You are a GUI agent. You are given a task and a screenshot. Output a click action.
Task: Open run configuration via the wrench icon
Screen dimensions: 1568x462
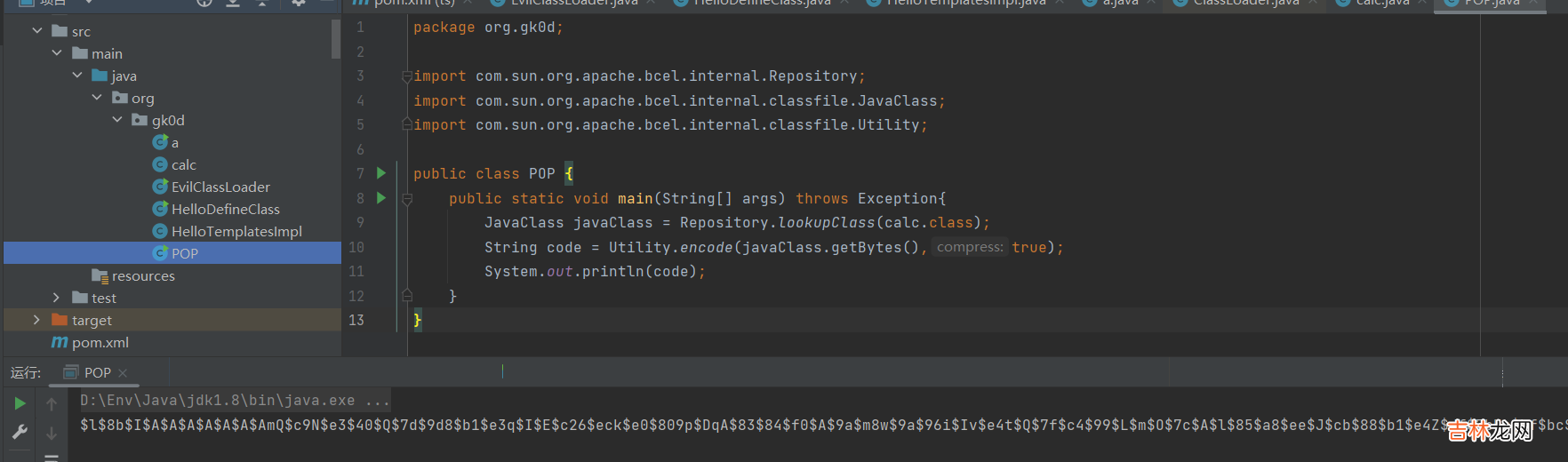(20, 432)
